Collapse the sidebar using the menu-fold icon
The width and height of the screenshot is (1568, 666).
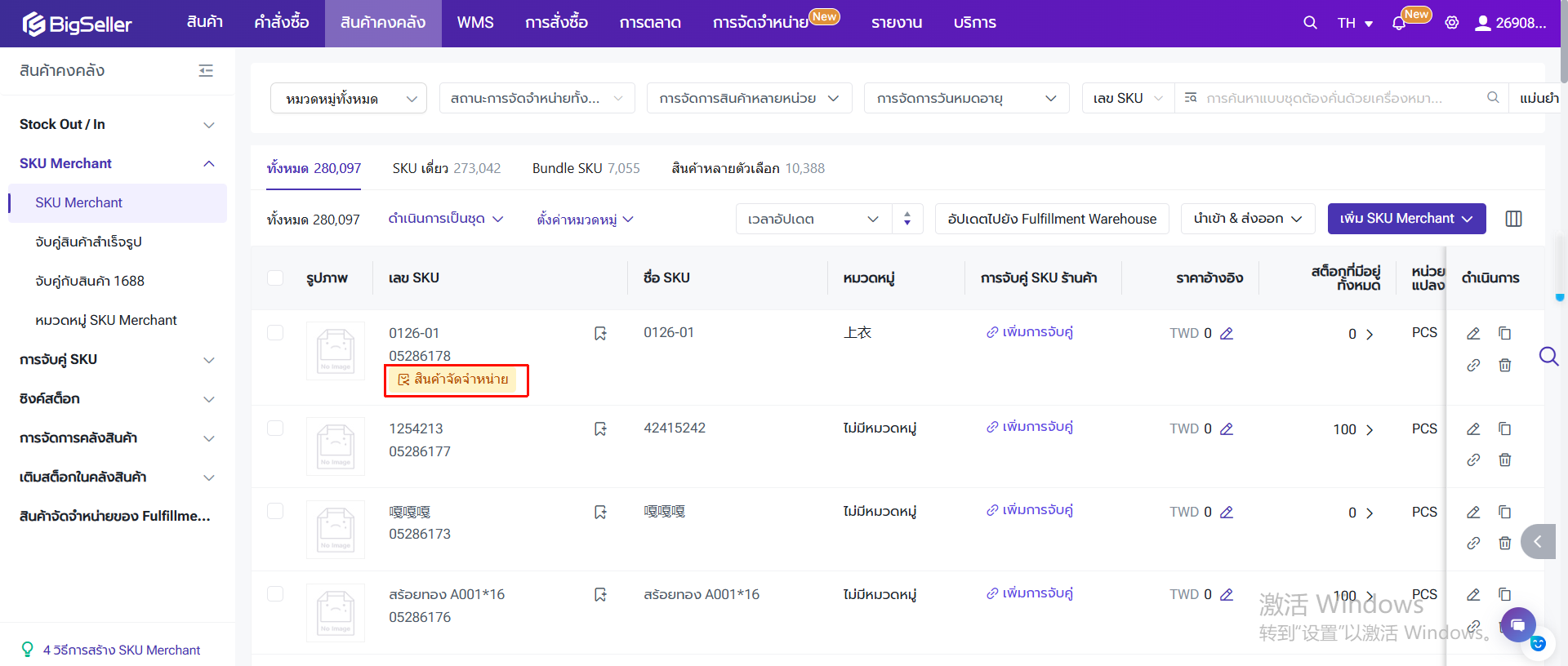[206, 71]
